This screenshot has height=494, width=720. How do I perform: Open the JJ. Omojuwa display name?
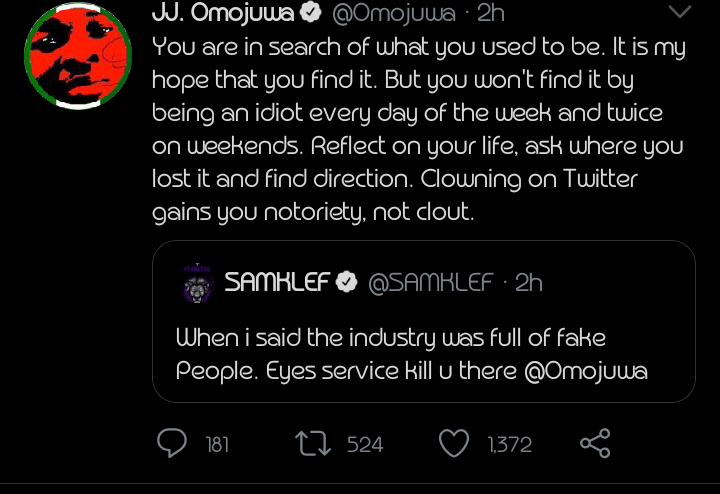point(222,13)
